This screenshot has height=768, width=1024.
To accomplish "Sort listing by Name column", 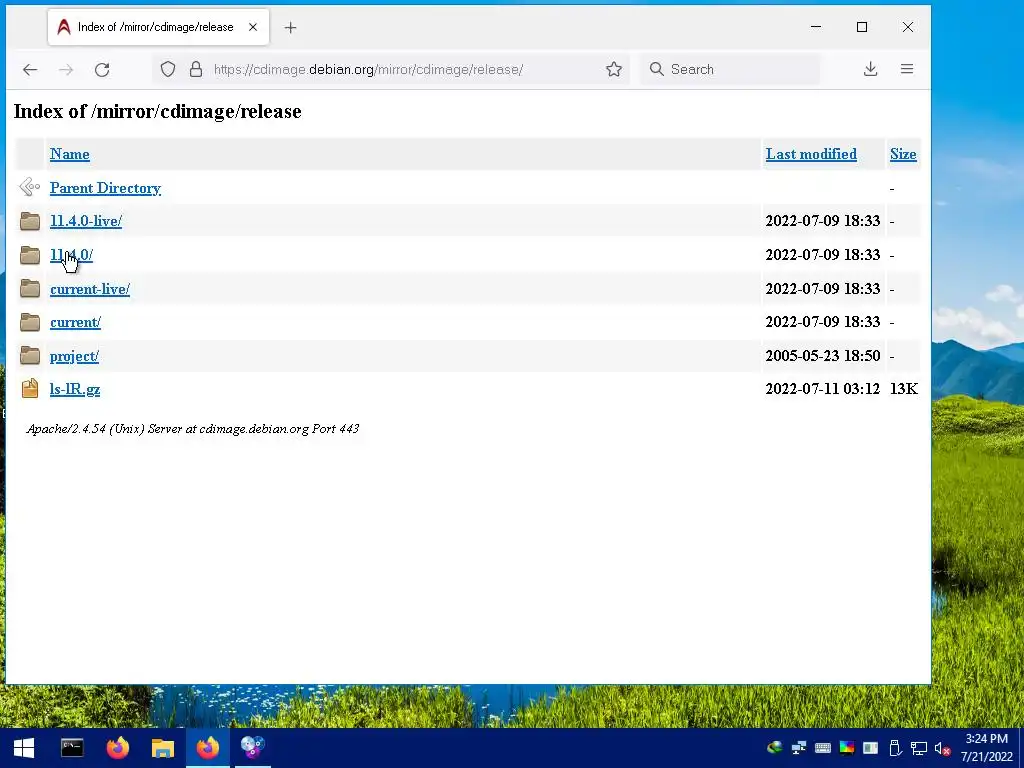I will coord(70,154).
